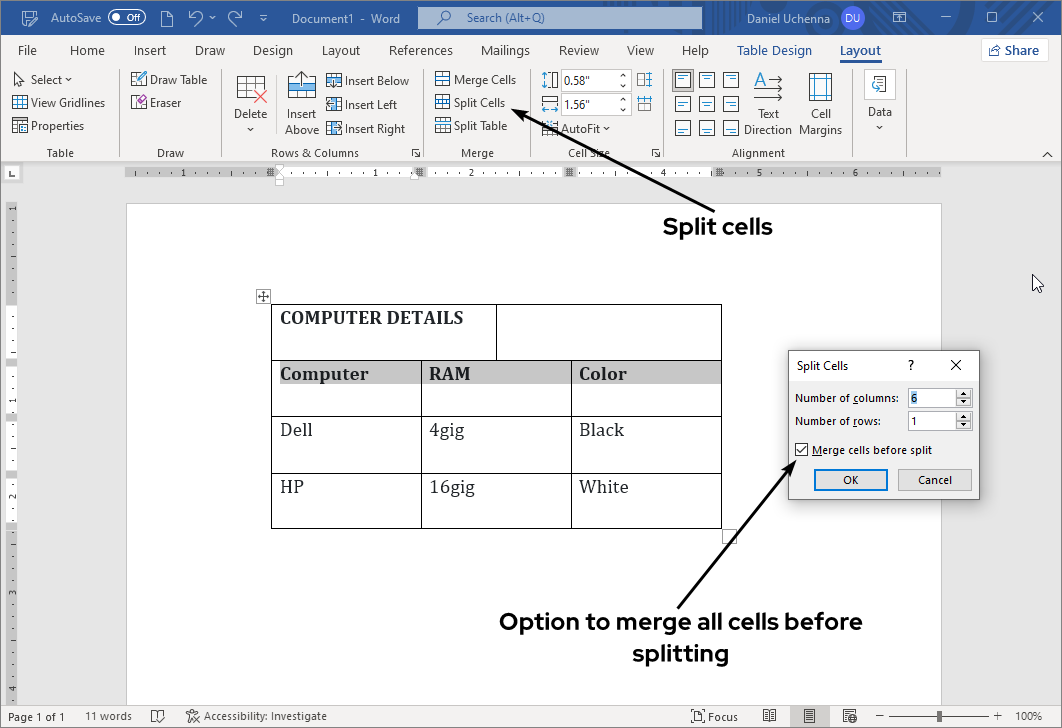The width and height of the screenshot is (1062, 728).
Task: Toggle View Gridlines on
Action: 59,102
